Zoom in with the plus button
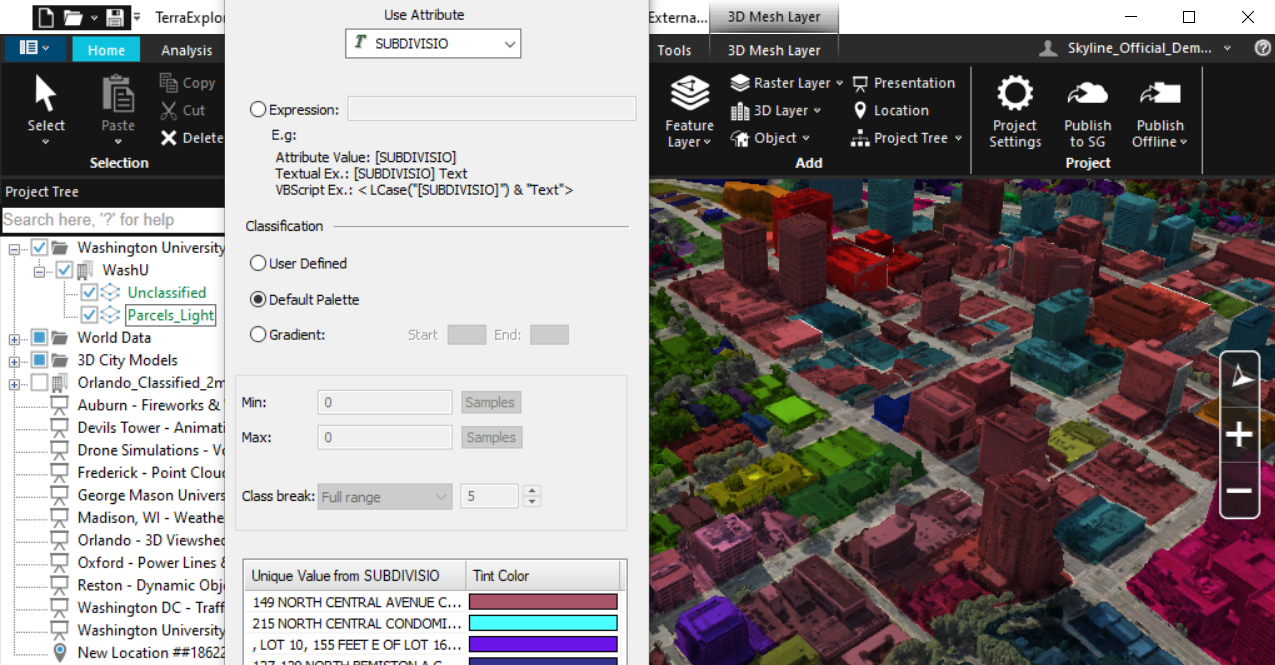The image size is (1275, 665). pos(1240,435)
